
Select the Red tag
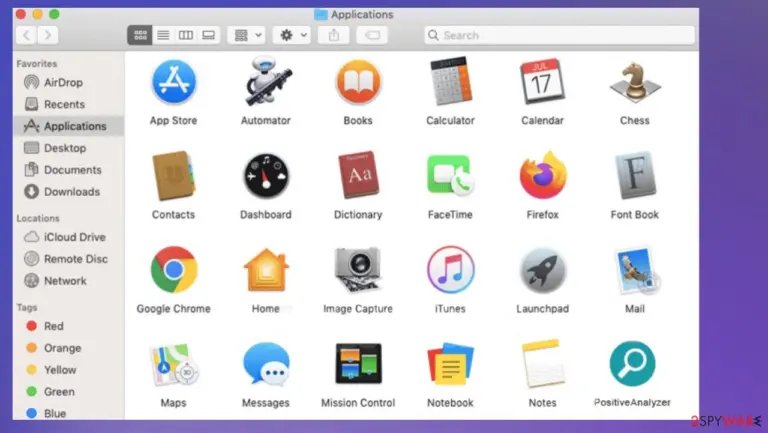coord(69,326)
